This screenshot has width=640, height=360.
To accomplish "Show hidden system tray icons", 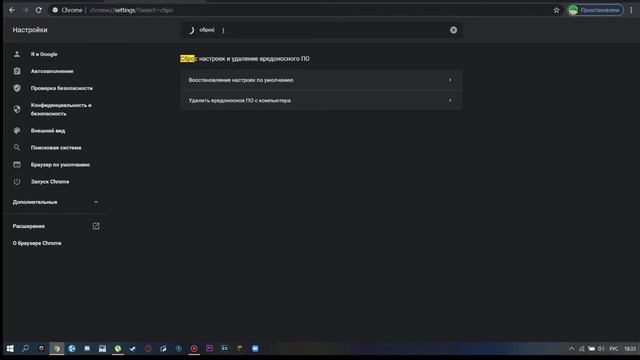I will click(571, 349).
